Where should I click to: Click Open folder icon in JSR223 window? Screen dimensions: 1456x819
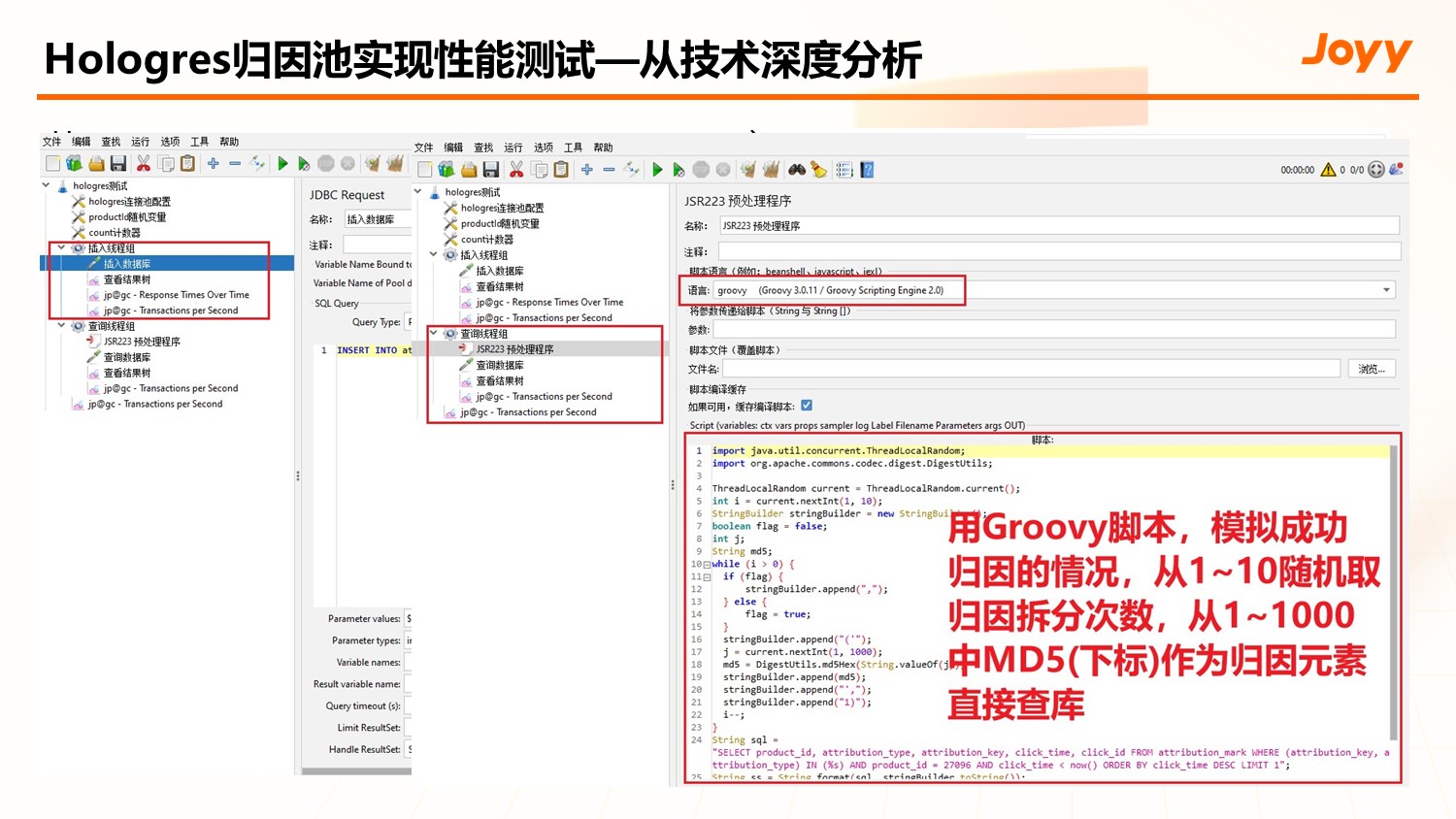point(469,170)
